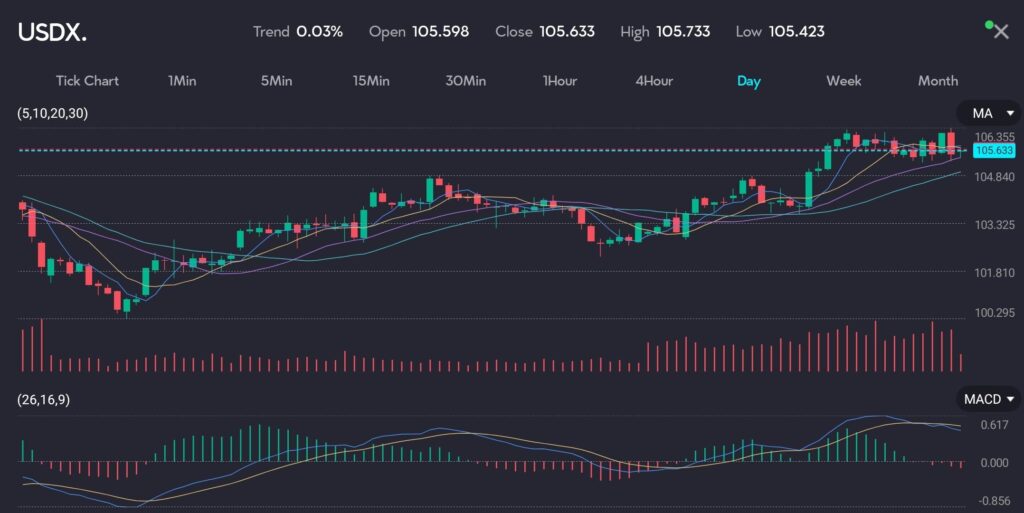The width and height of the screenshot is (1024, 513).
Task: Close the USDX chart with X icon
Action: pyautogui.click(x=1001, y=32)
